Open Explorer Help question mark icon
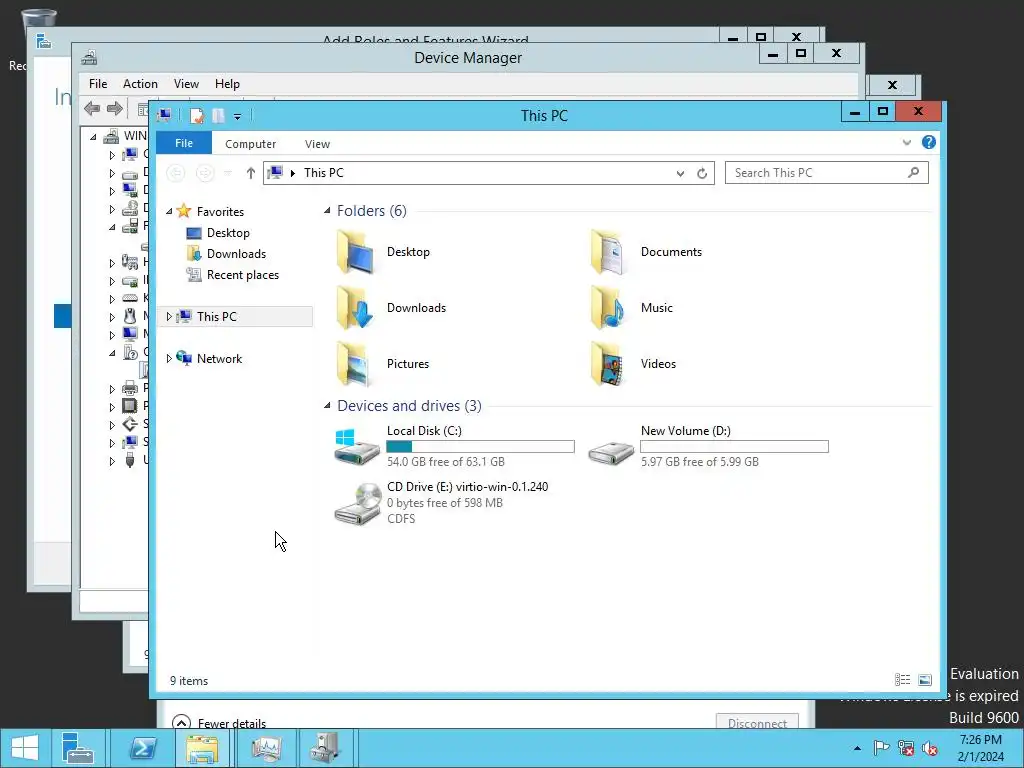 (929, 142)
